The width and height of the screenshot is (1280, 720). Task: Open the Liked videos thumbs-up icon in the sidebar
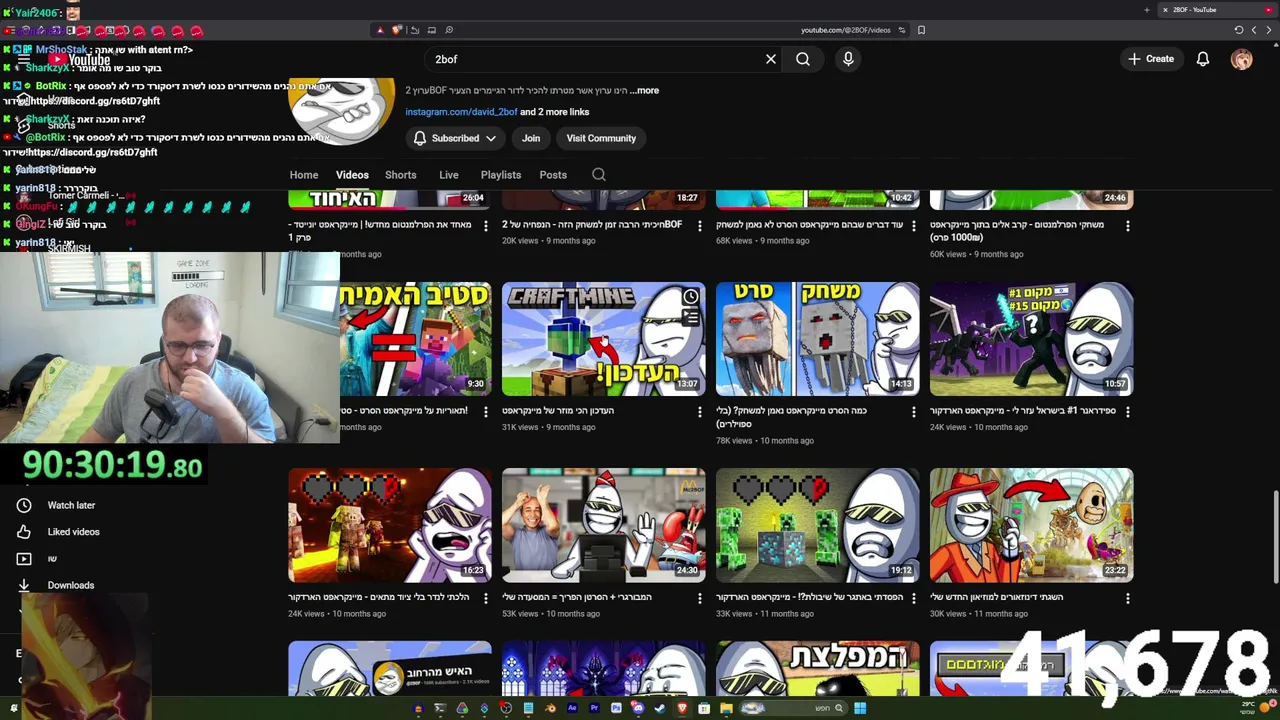point(24,532)
